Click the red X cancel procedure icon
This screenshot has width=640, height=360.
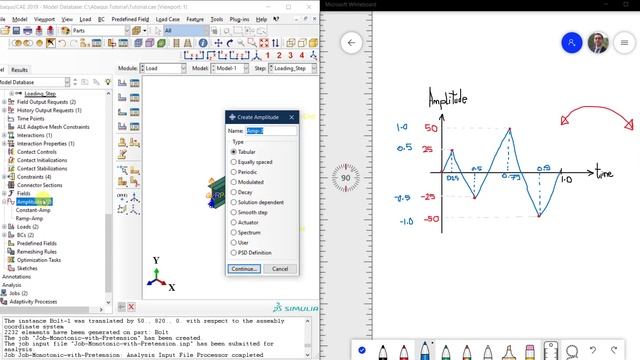tap(131, 307)
